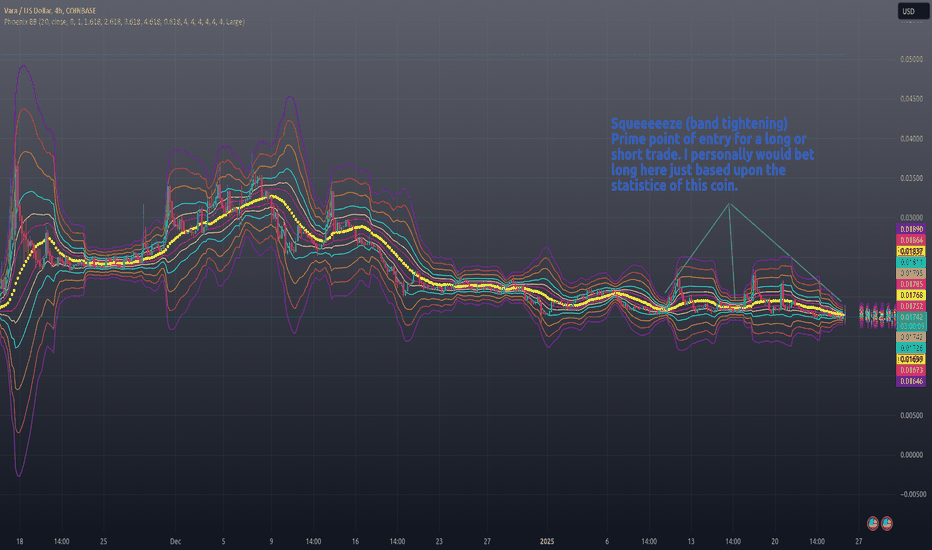Click the 13 date label on time axis
This screenshot has height=550, width=932.
(x=691, y=541)
